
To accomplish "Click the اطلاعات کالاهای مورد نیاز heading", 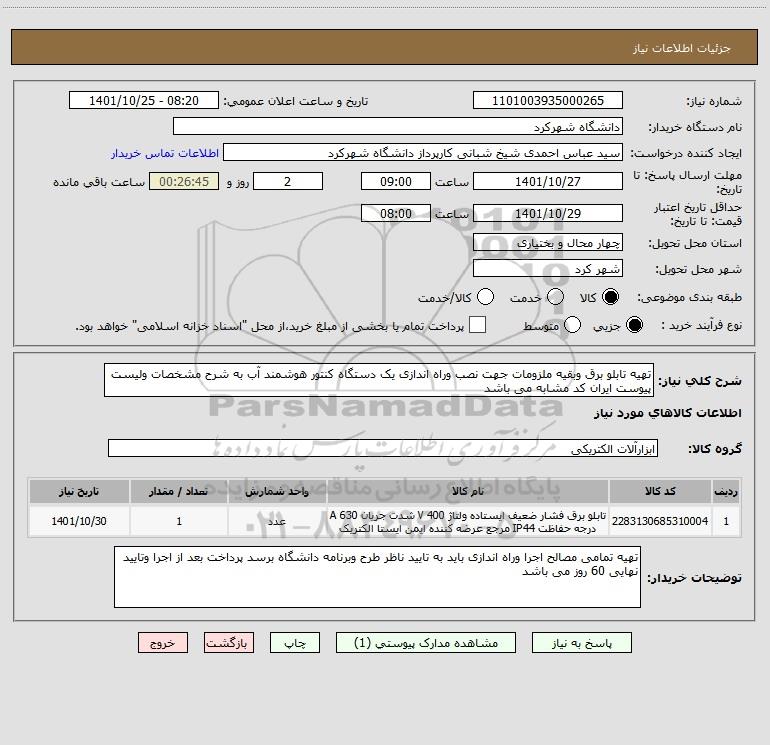I will pos(668,414).
